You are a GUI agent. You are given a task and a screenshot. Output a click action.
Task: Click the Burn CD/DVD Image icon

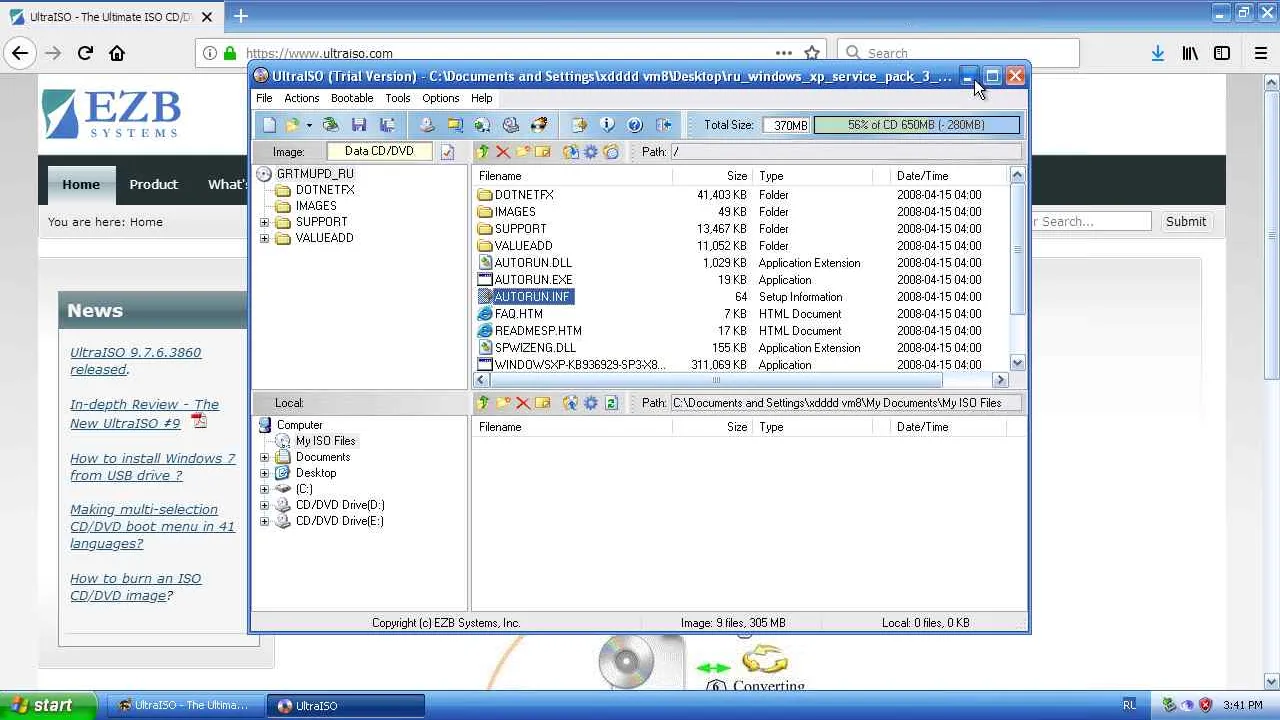[x=539, y=125]
